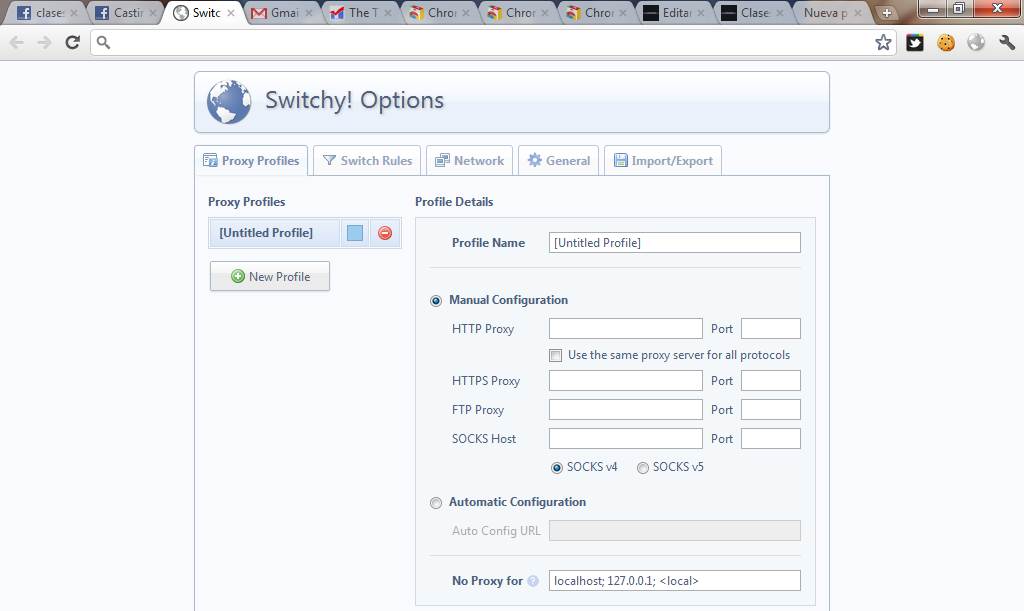Click the bird extension icon in toolbar

pos(915,42)
